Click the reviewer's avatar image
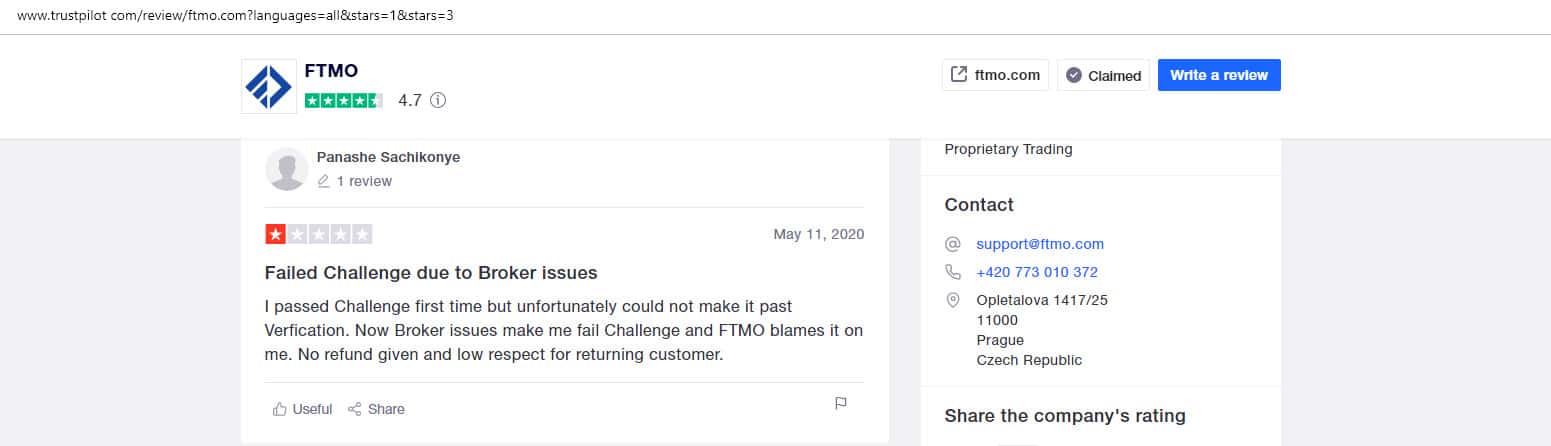 click(x=287, y=169)
